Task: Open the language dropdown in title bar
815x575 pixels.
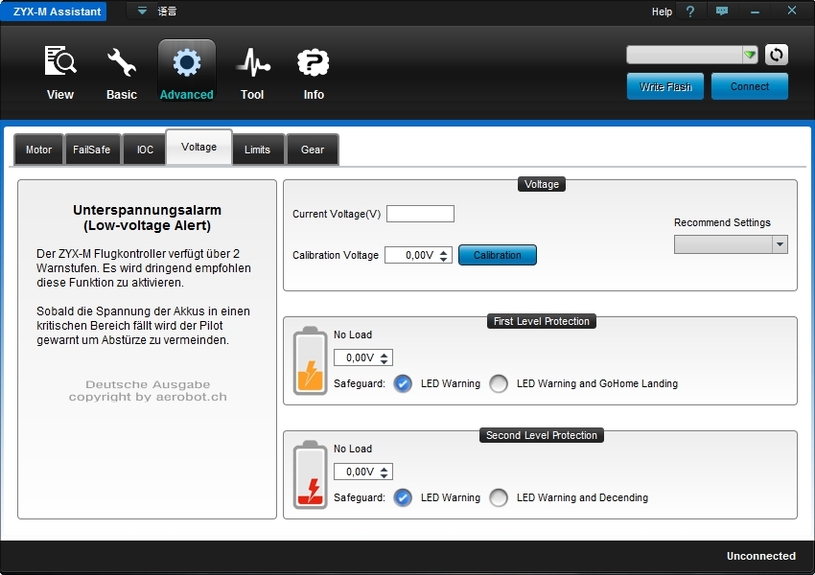Action: point(142,12)
